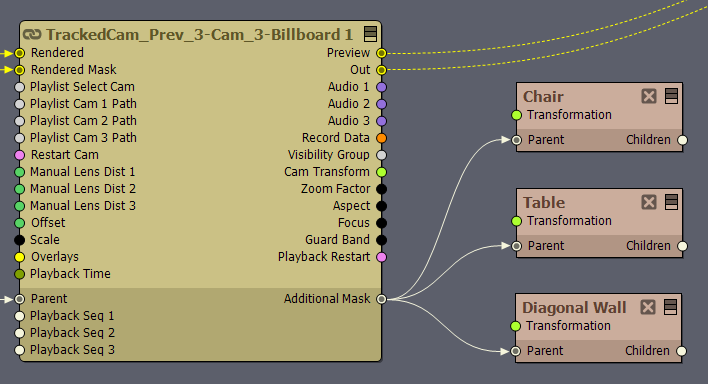Screen dimensions: 708x384
Task: Select the purple Audio 1 output pin
Action: click(382, 87)
